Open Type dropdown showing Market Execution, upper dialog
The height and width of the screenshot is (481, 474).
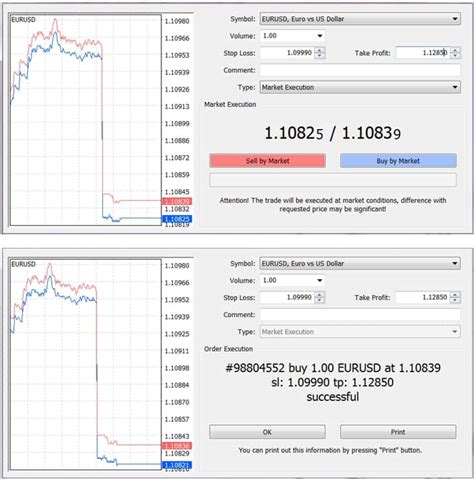(x=360, y=87)
